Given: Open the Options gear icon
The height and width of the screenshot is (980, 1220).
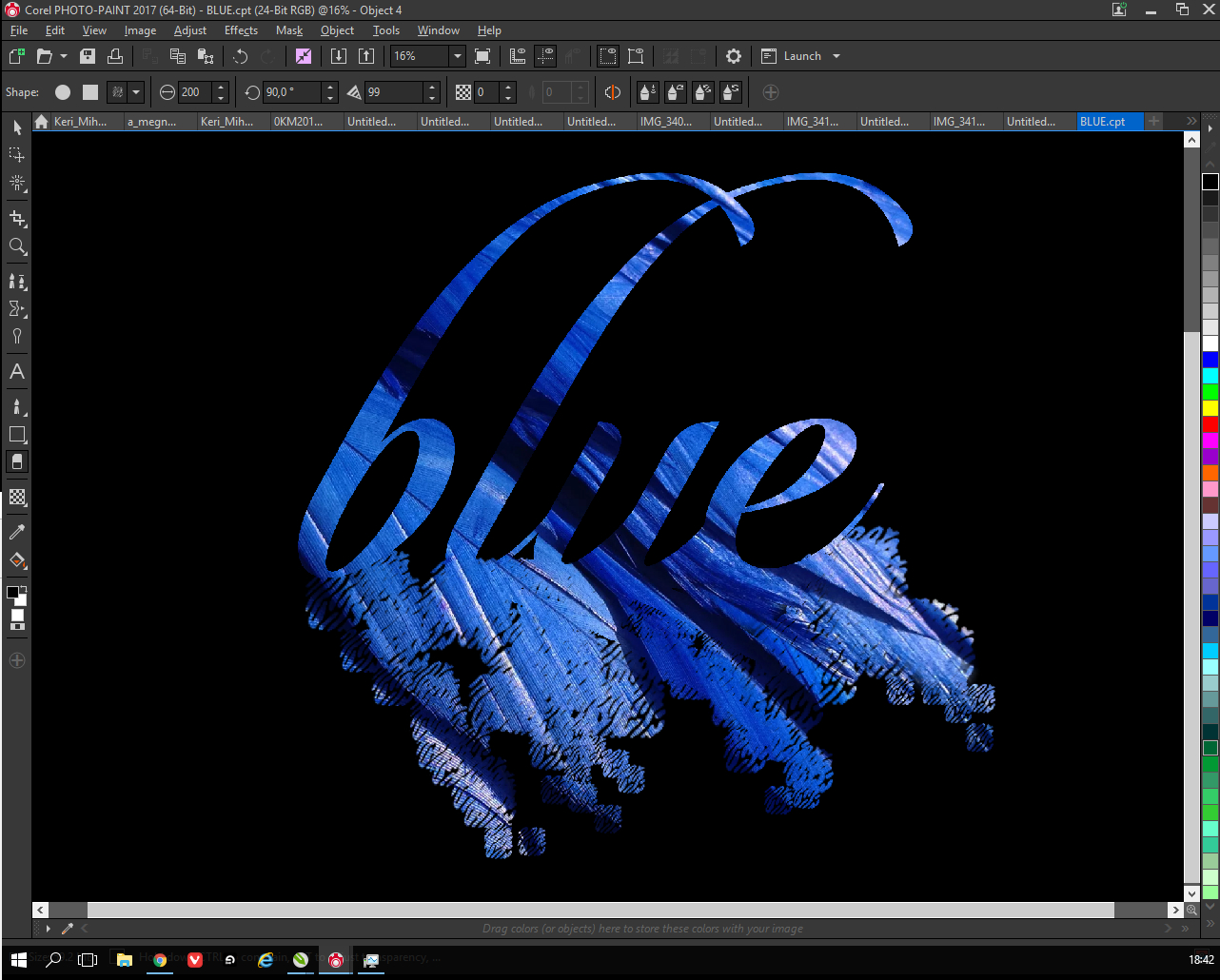Looking at the screenshot, I should [733, 56].
